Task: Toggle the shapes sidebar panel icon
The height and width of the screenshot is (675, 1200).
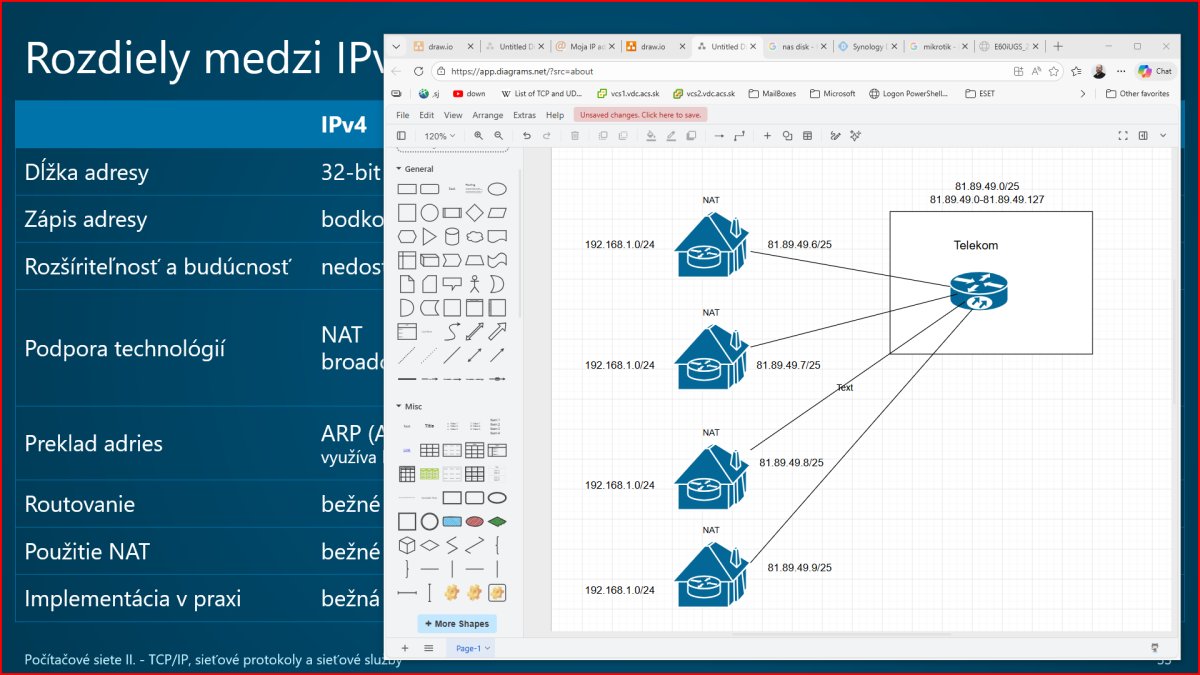Action: (x=401, y=136)
